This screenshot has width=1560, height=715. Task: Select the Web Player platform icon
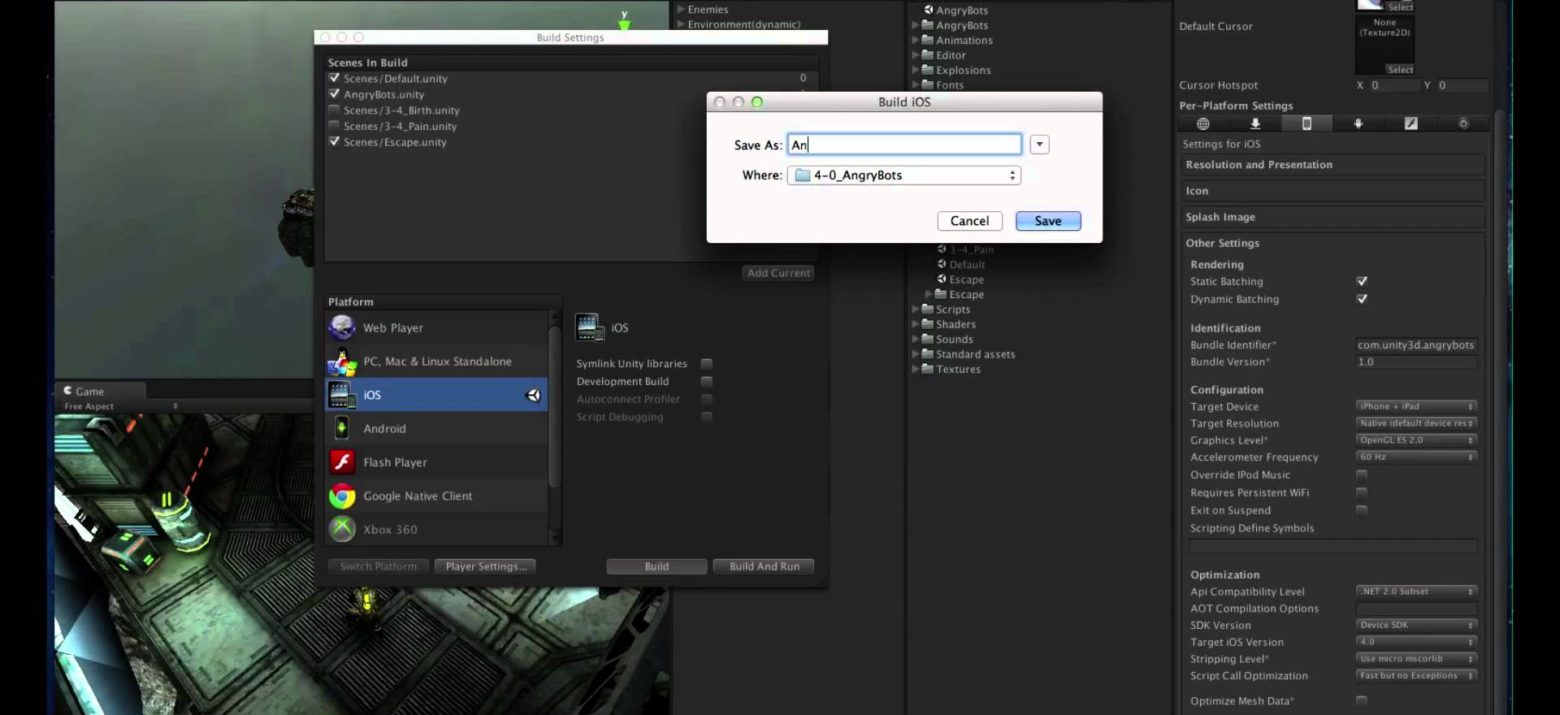pos(343,328)
